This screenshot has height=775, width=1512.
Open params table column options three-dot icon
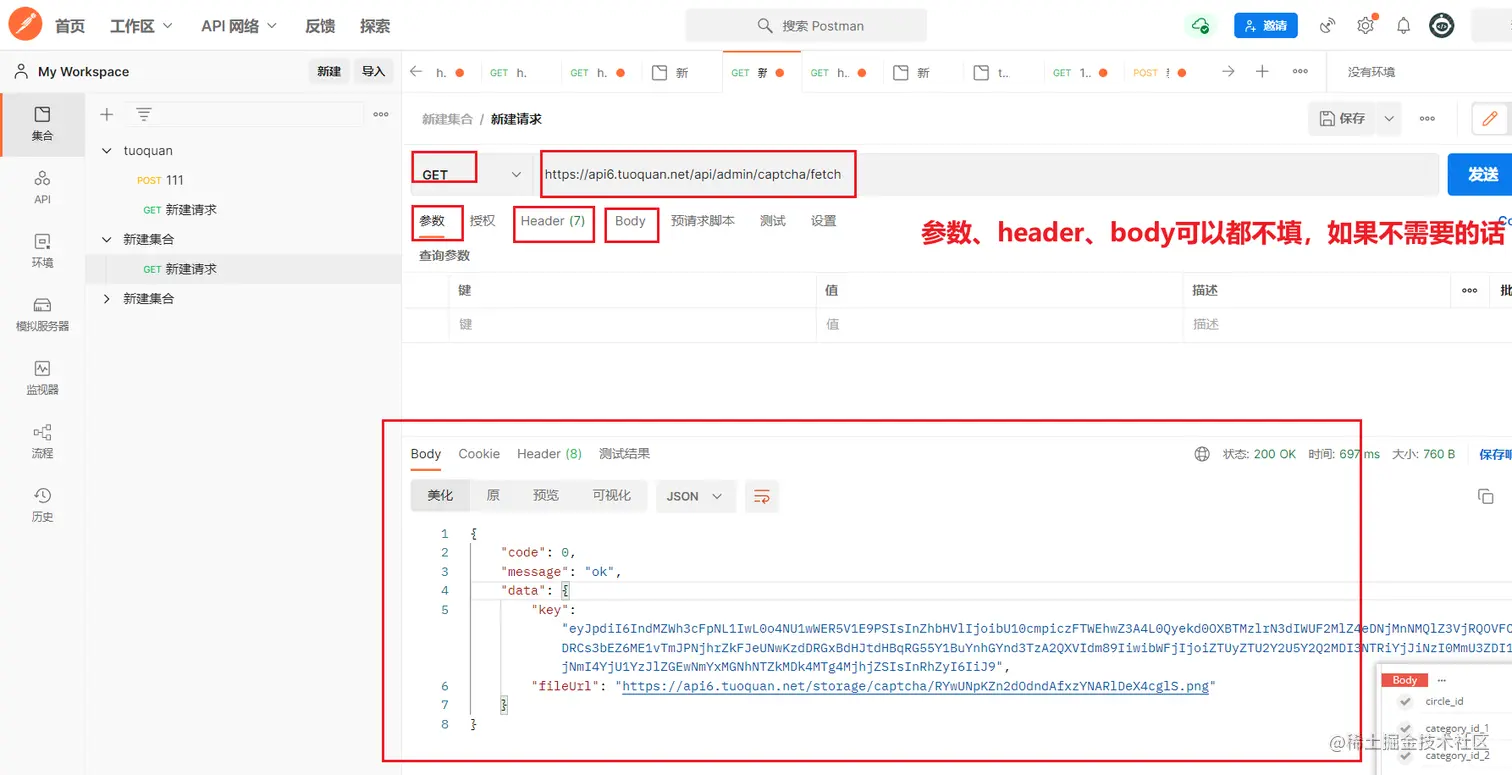pyautogui.click(x=1469, y=290)
